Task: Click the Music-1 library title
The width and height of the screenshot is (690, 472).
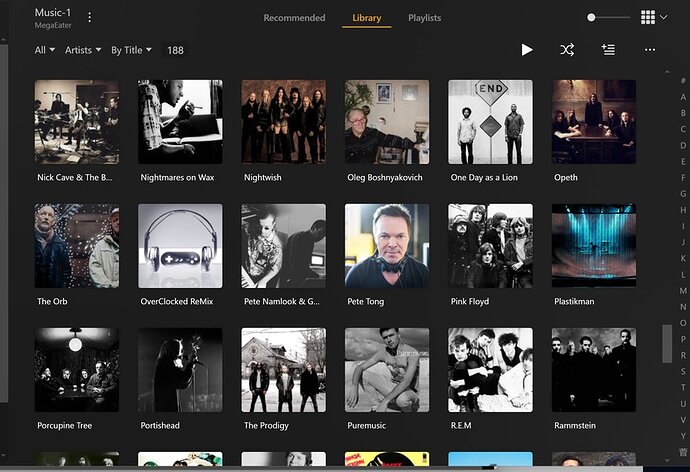Action: pos(53,13)
